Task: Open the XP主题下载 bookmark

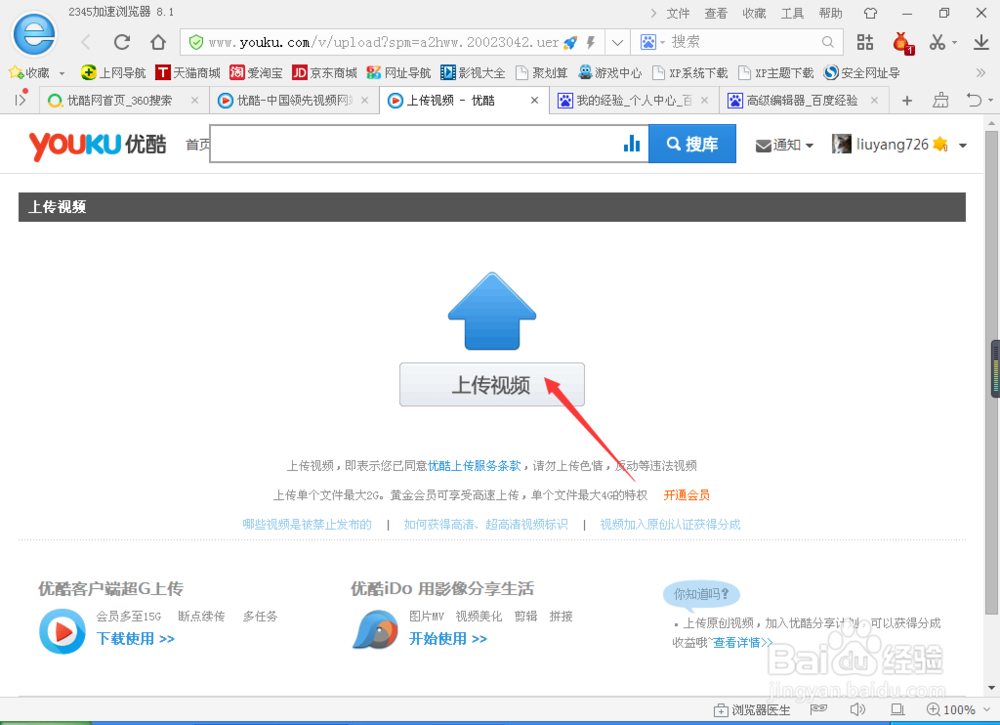Action: [776, 73]
